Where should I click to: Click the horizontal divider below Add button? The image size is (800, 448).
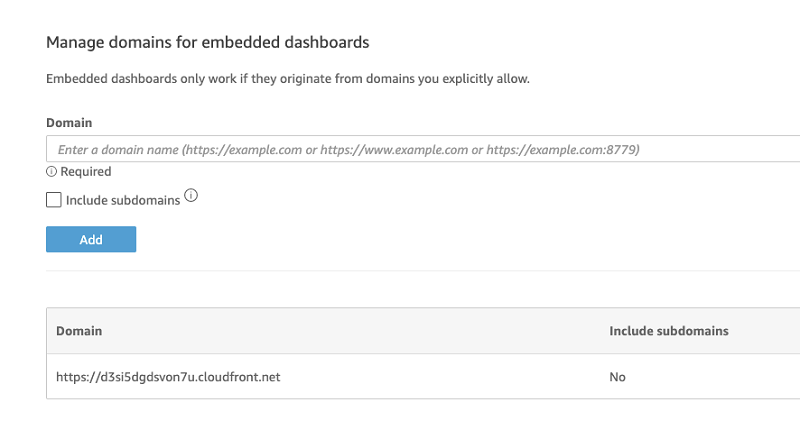(x=423, y=270)
